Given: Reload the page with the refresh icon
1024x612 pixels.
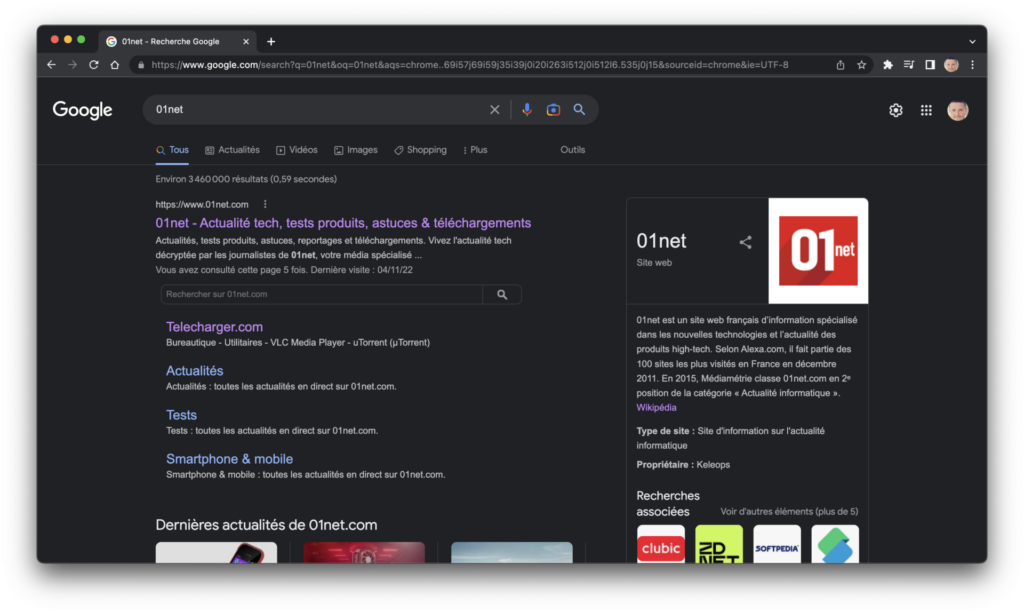Looking at the screenshot, I should pos(93,65).
